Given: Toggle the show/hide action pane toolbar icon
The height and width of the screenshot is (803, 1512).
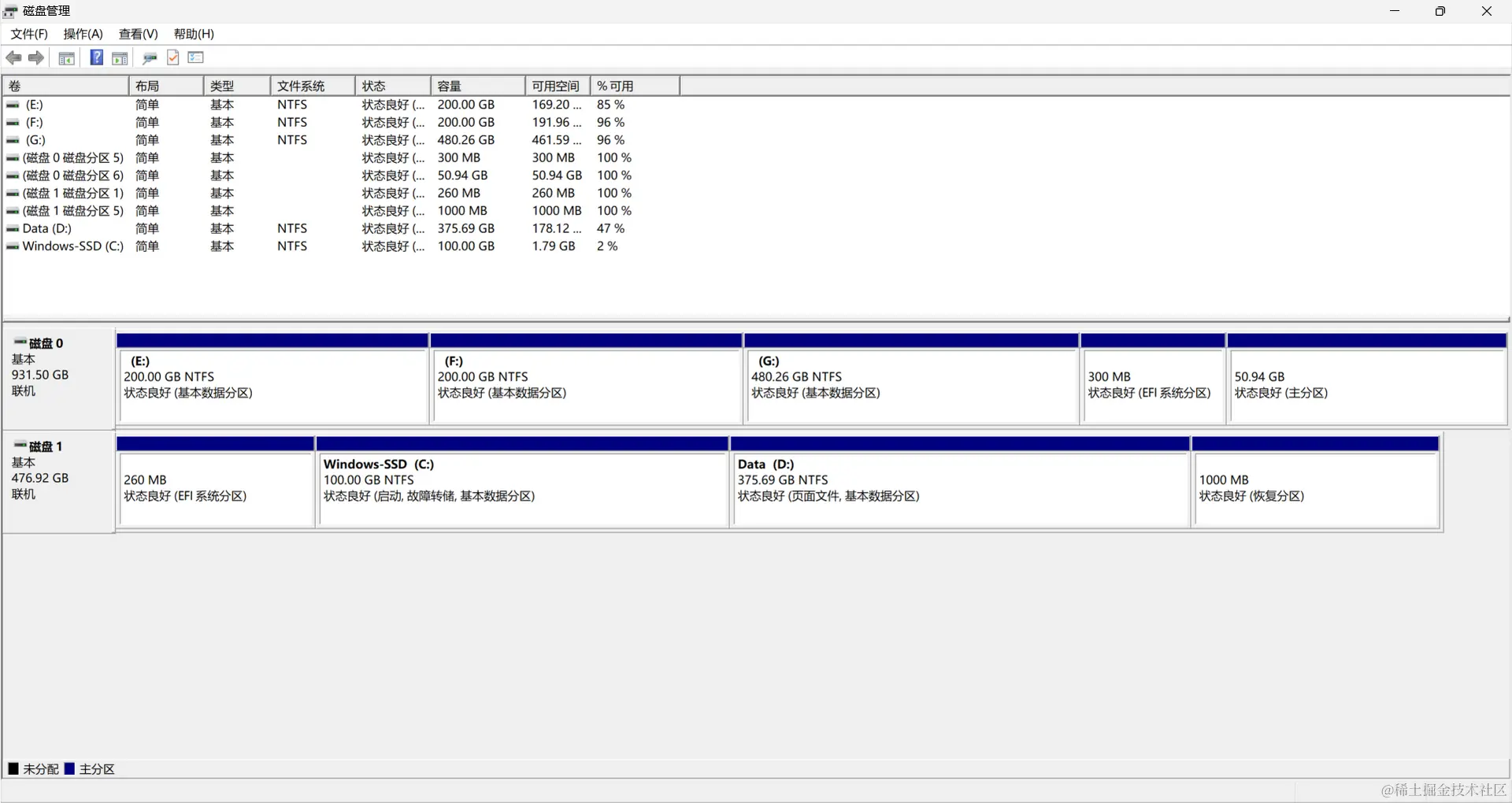Looking at the screenshot, I should [x=120, y=58].
